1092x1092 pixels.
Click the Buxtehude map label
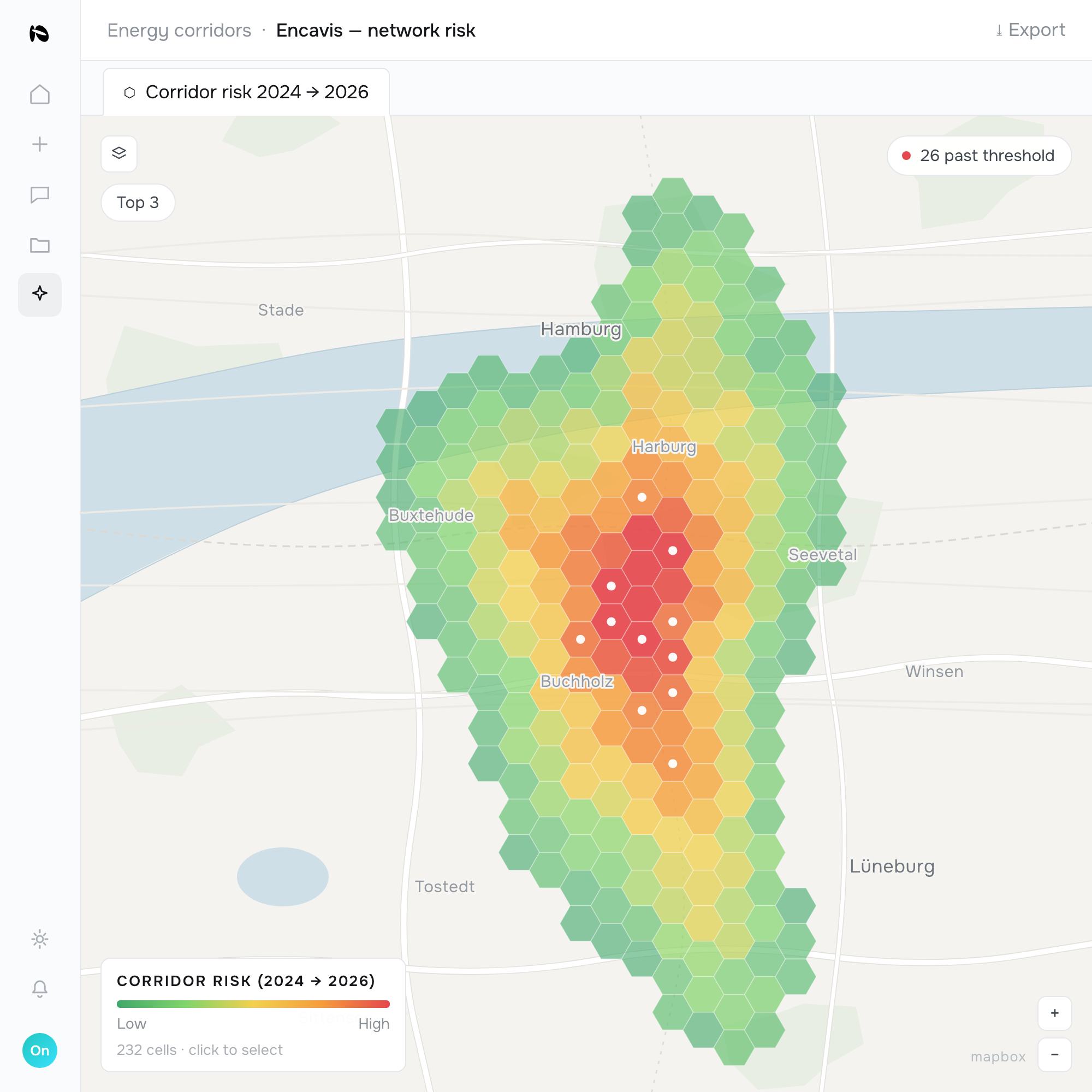(431, 515)
